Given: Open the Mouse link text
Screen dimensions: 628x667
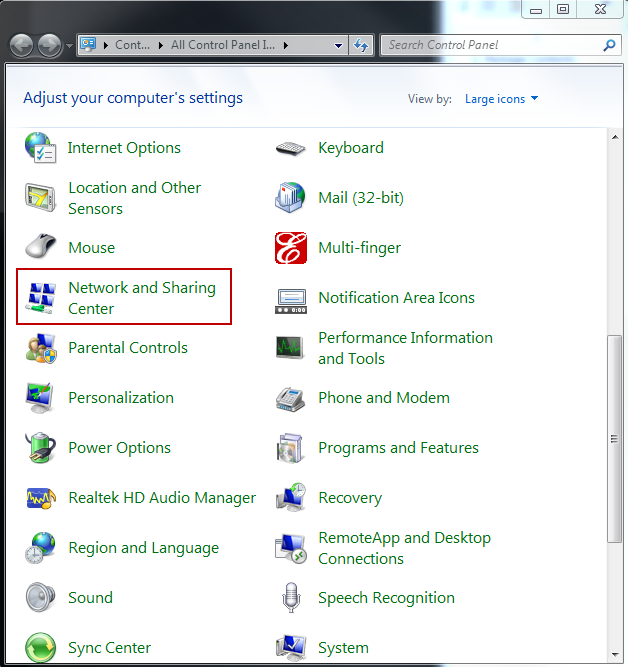Looking at the screenshot, I should tap(91, 248).
